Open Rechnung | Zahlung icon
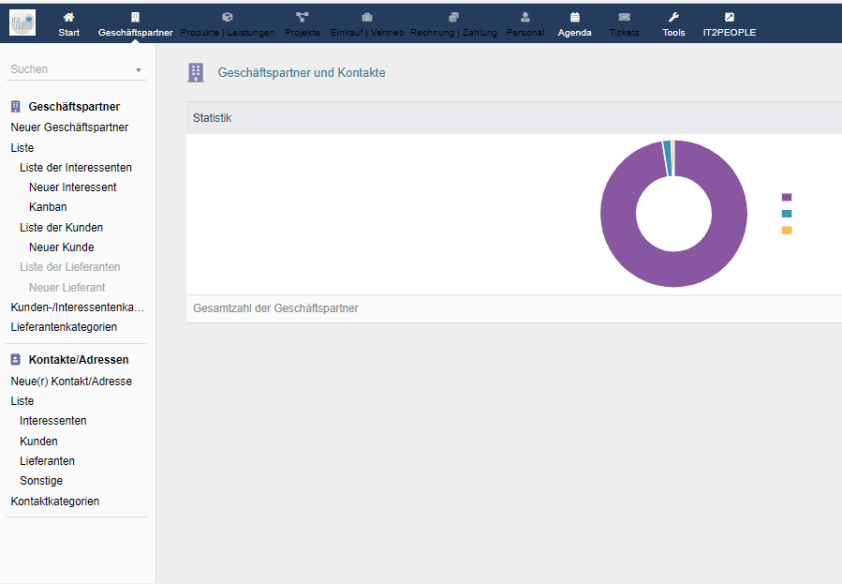This screenshot has height=584, width=842. tap(453, 17)
